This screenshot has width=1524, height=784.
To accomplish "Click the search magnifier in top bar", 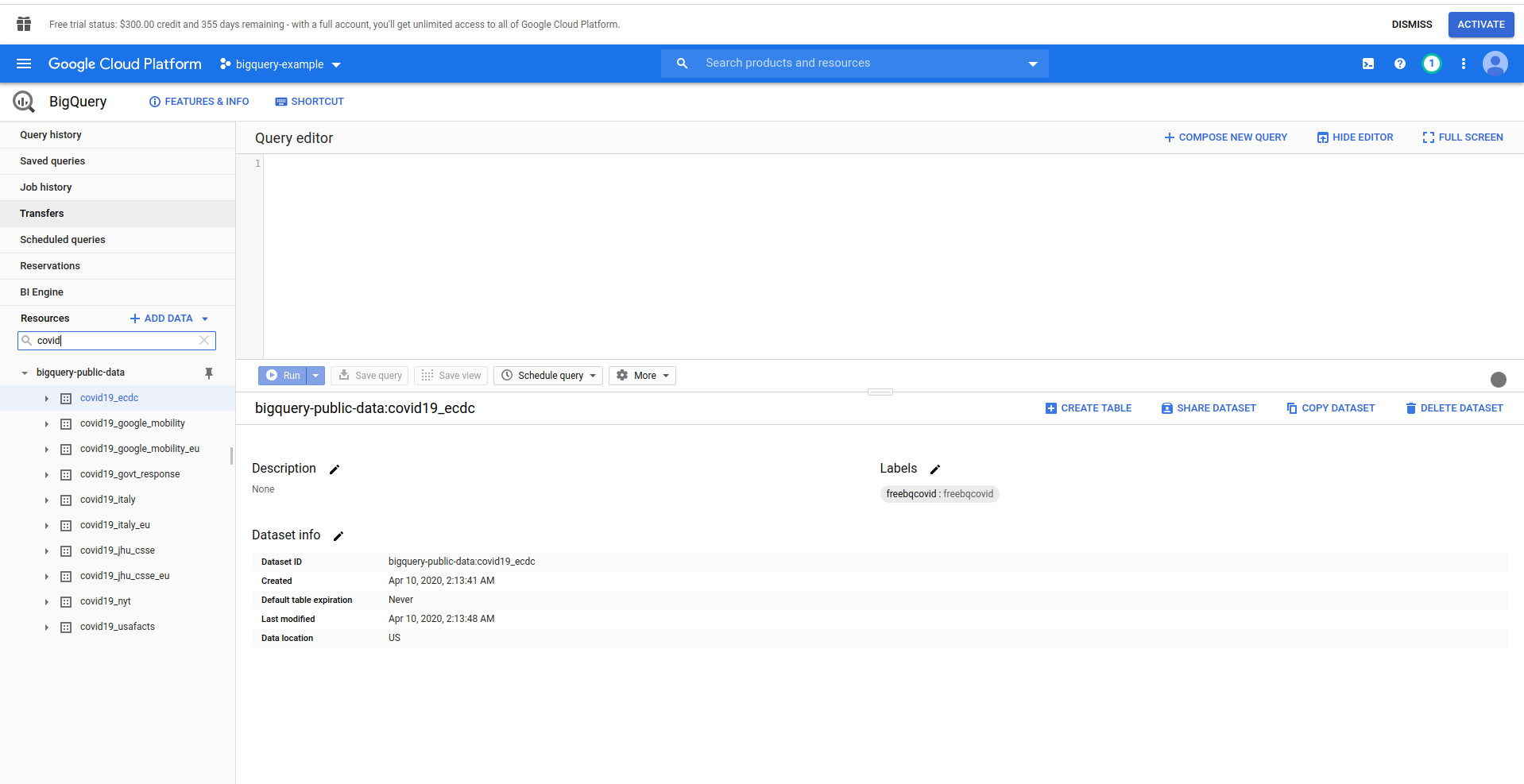I will point(682,64).
